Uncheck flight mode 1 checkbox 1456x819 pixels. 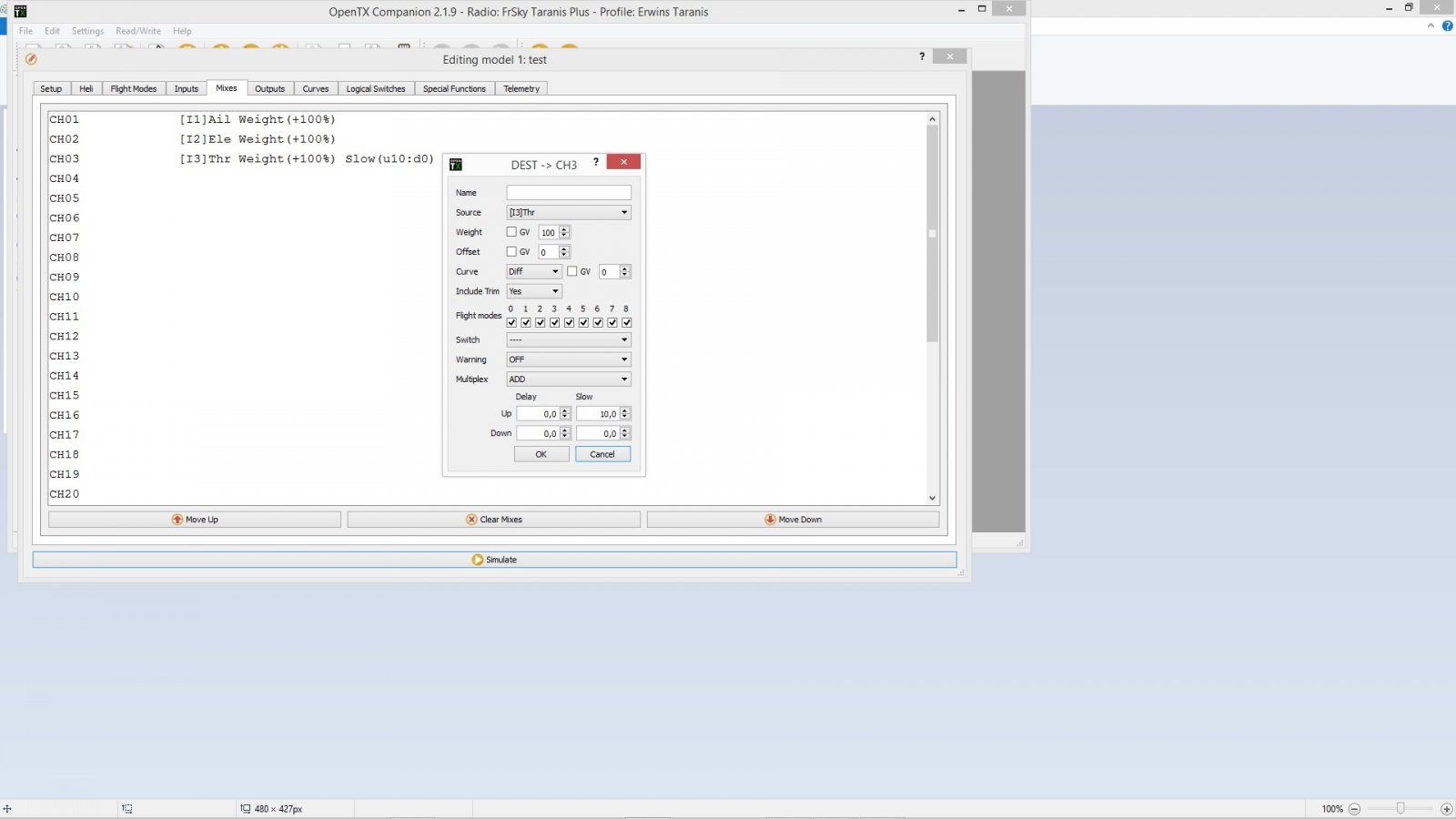526,322
